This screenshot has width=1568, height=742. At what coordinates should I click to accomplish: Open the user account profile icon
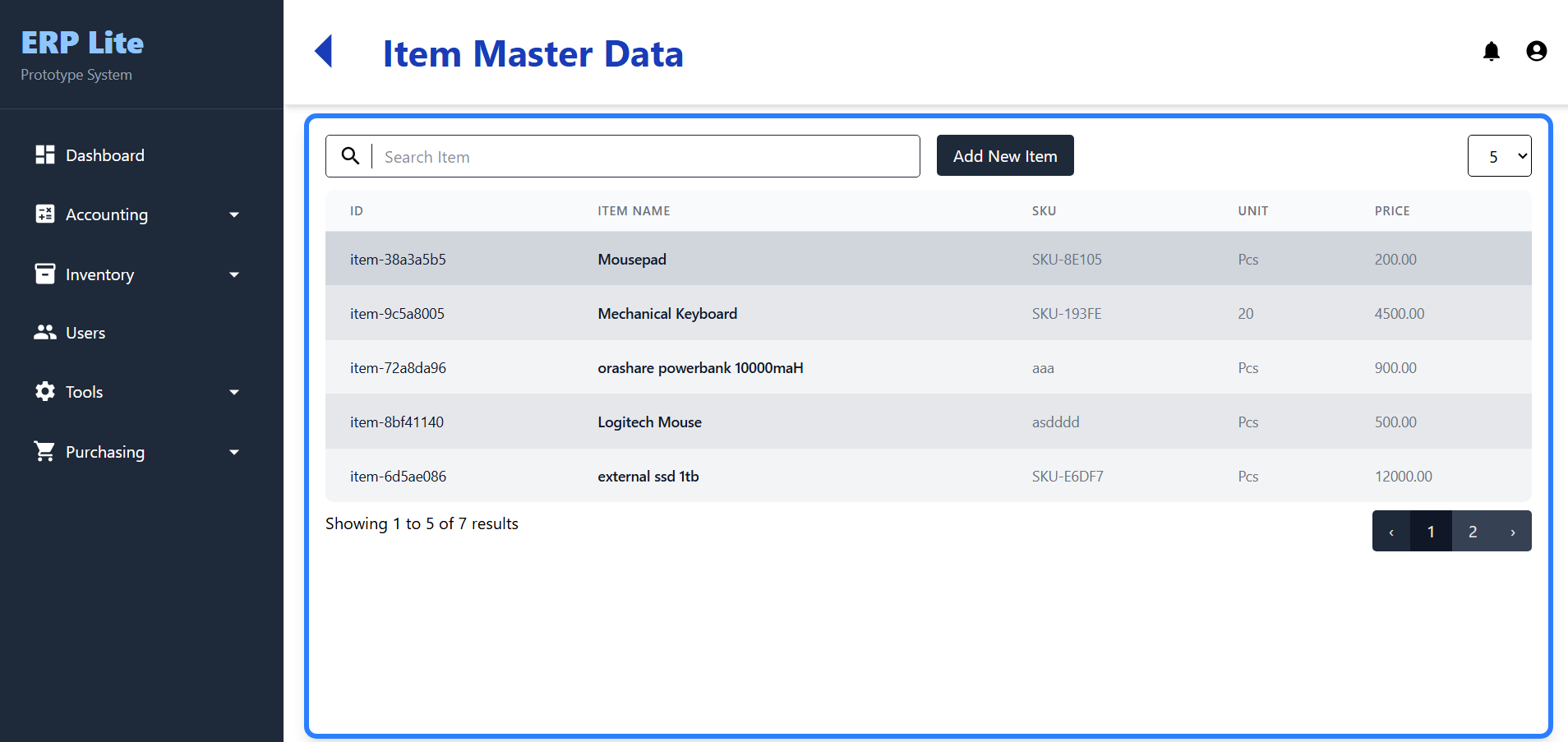(x=1536, y=51)
